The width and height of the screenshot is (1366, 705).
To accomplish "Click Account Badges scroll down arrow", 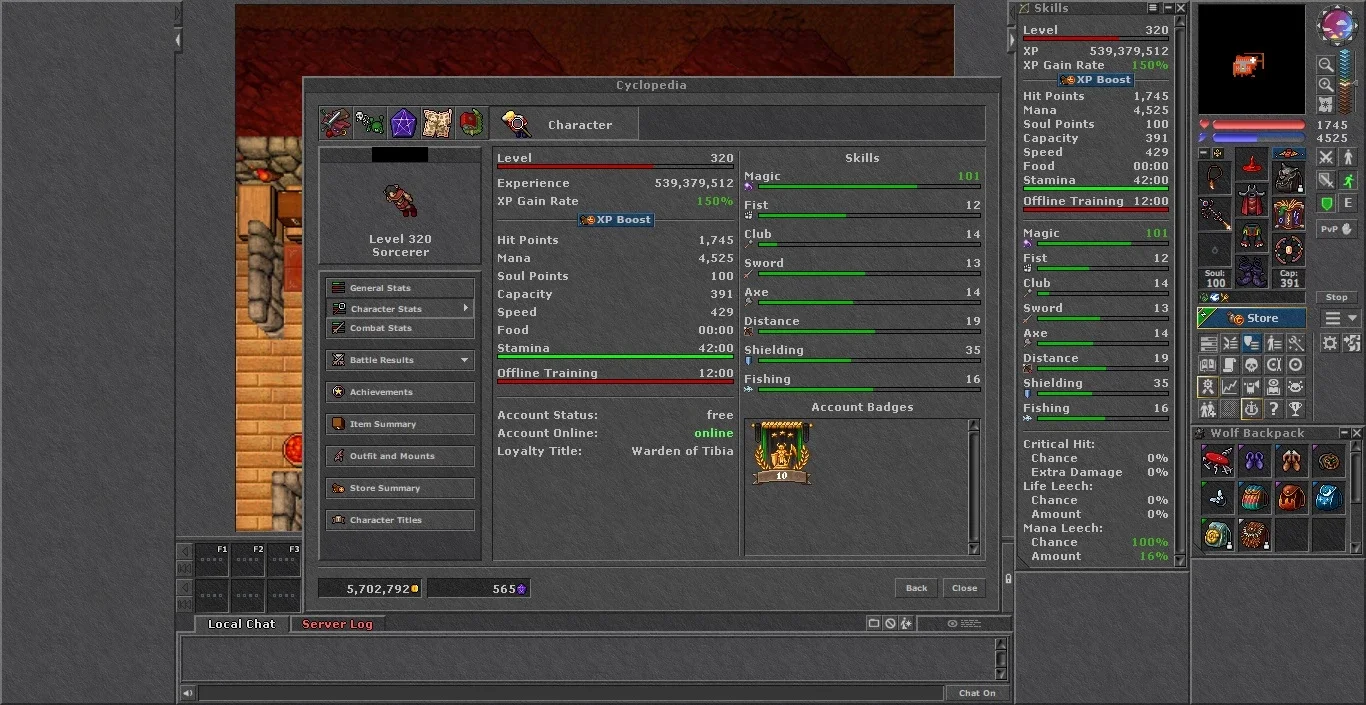I will [974, 548].
